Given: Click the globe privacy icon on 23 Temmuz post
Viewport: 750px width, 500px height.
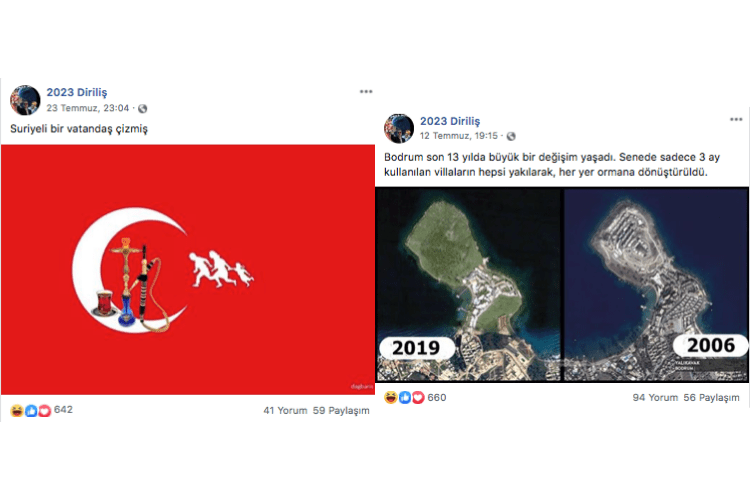Looking at the screenshot, I should click(143, 109).
